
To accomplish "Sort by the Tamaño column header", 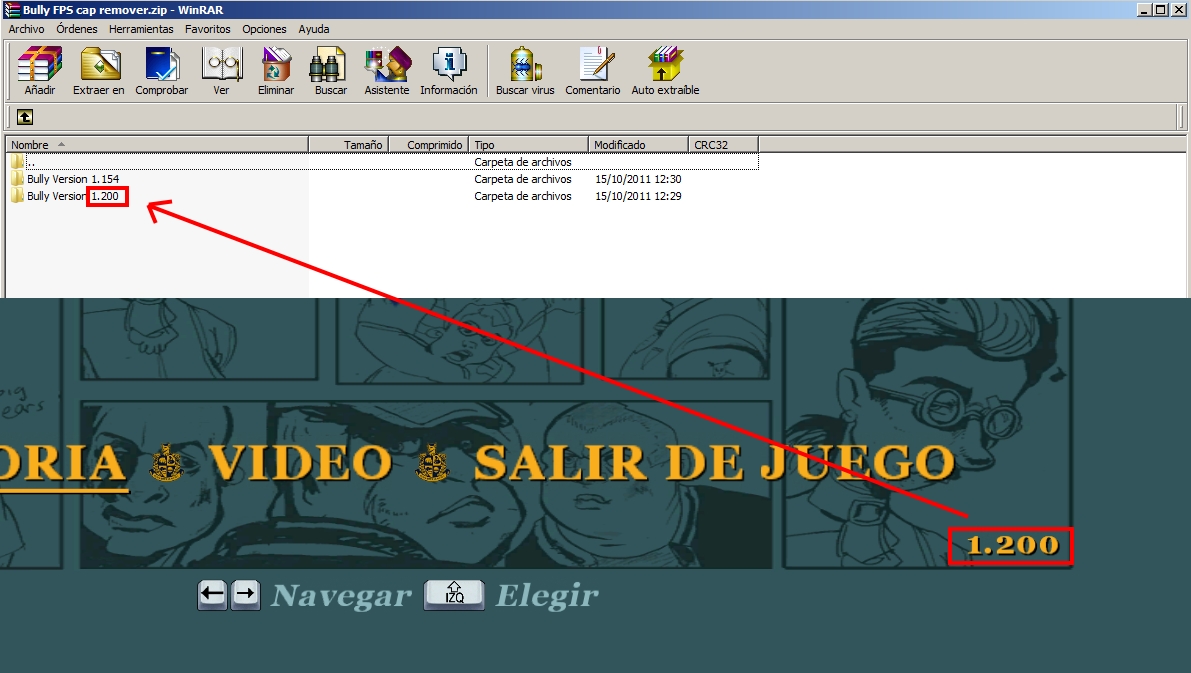I will click(349, 144).
